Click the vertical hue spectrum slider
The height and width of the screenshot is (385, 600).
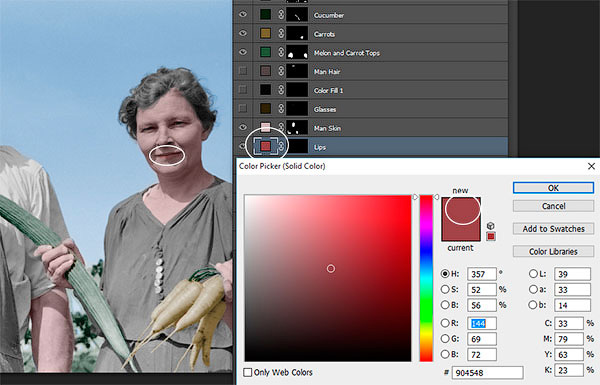(426, 278)
